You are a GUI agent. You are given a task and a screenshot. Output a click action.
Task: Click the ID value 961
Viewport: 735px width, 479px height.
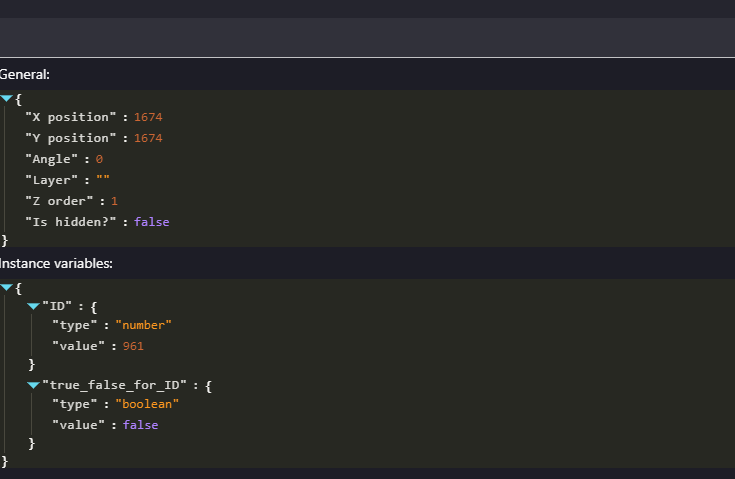(133, 346)
